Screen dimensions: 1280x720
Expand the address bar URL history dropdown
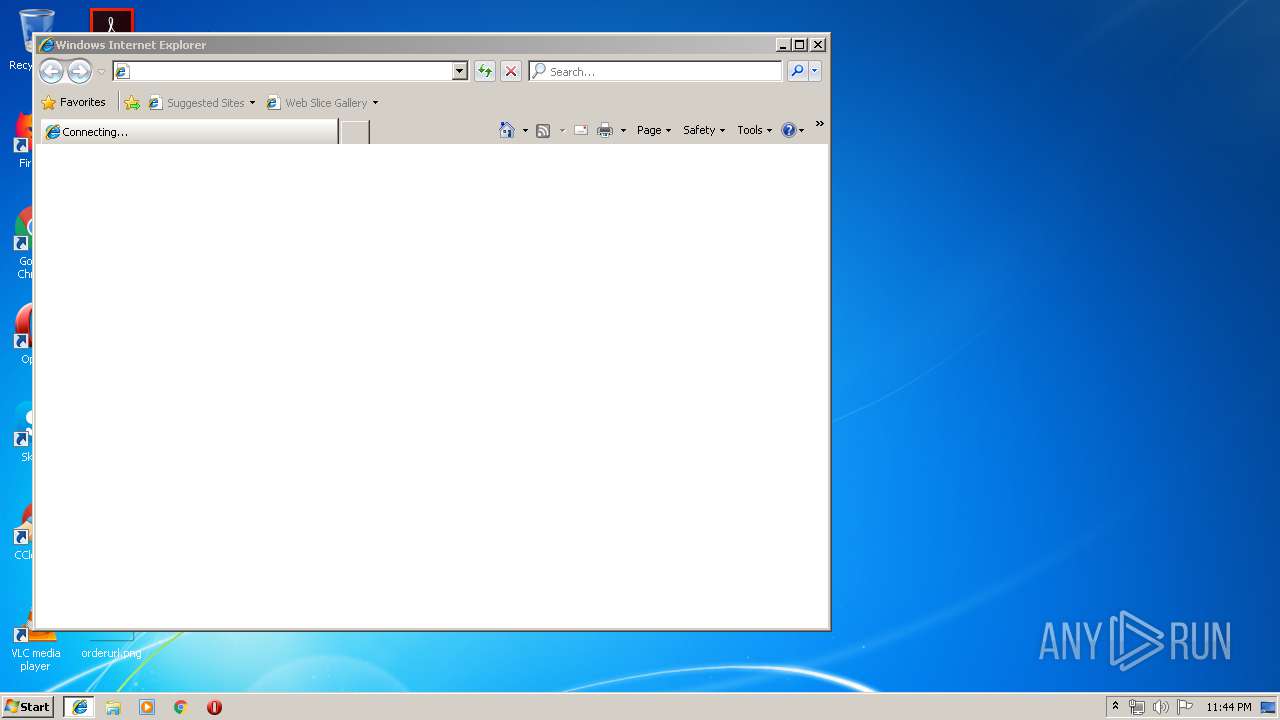pyautogui.click(x=460, y=71)
